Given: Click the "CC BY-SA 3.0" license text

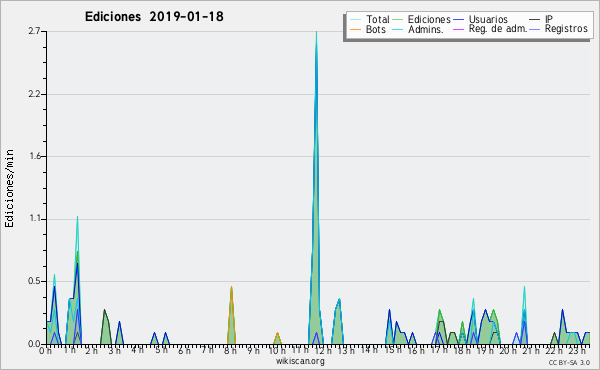Looking at the screenshot, I should coord(569,363).
